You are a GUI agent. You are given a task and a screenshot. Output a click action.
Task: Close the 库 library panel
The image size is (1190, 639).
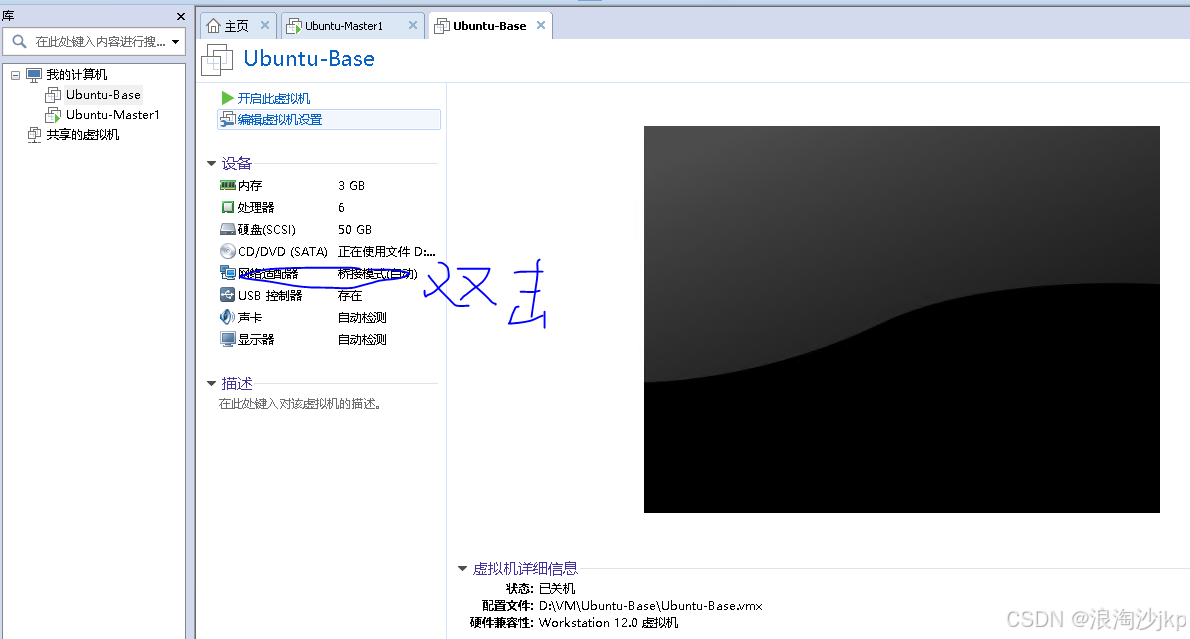point(181,16)
